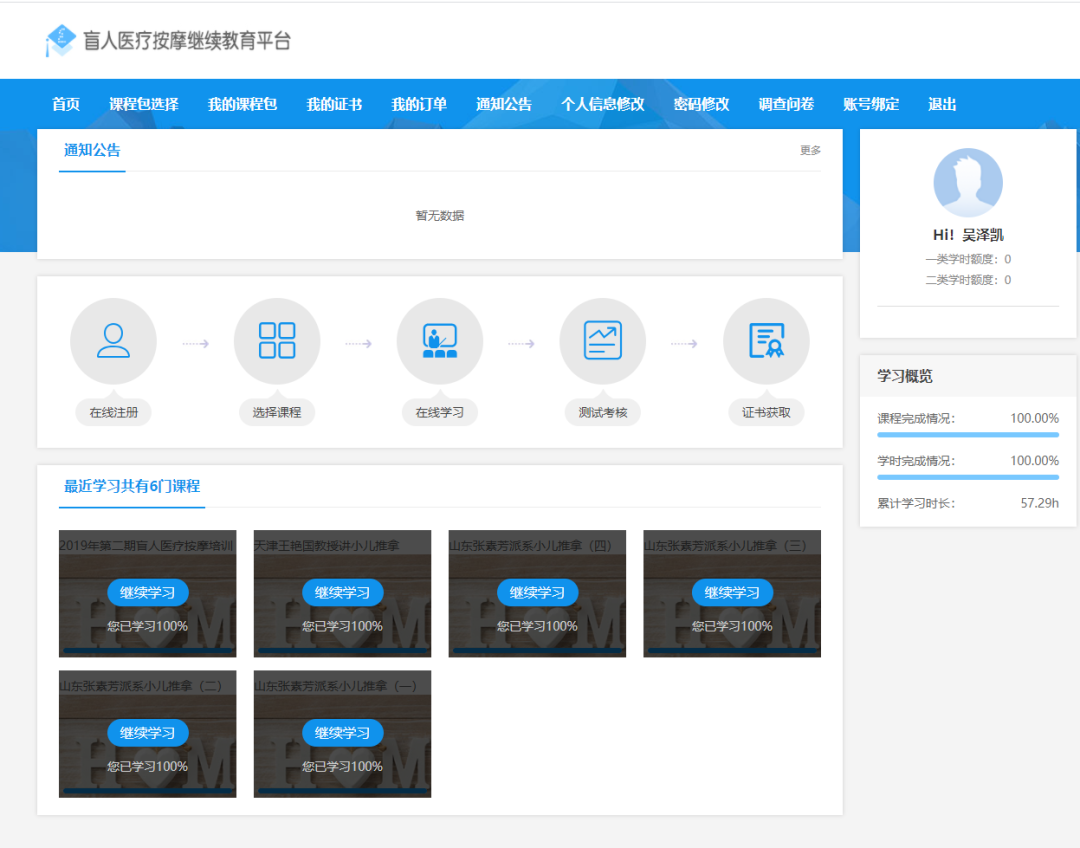Click the 在线注册 step label
Viewport: 1080px width, 848px height.
pyautogui.click(x=114, y=413)
